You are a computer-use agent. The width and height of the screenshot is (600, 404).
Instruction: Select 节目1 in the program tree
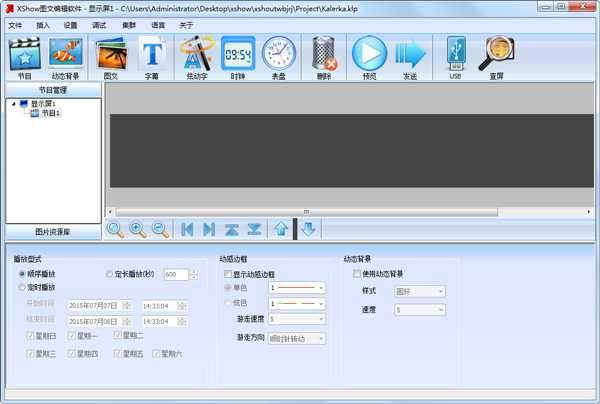[51, 113]
